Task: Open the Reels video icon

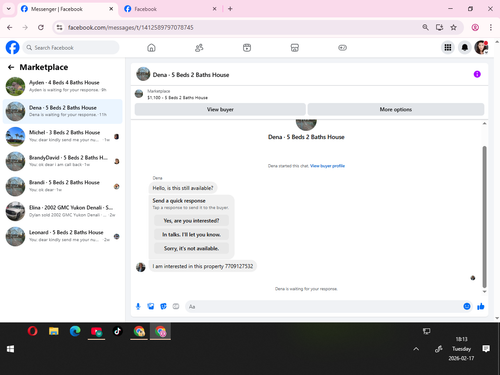Action: tap(247, 48)
